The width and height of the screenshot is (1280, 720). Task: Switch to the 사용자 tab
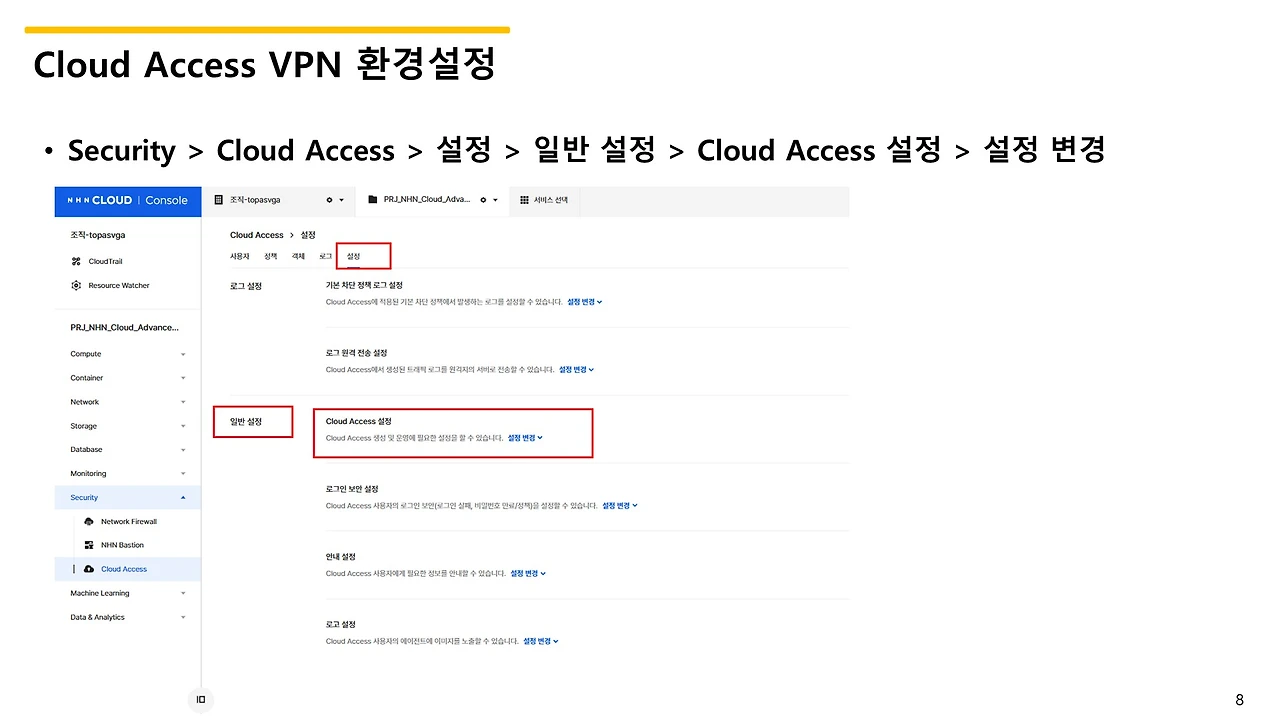pyautogui.click(x=240, y=257)
